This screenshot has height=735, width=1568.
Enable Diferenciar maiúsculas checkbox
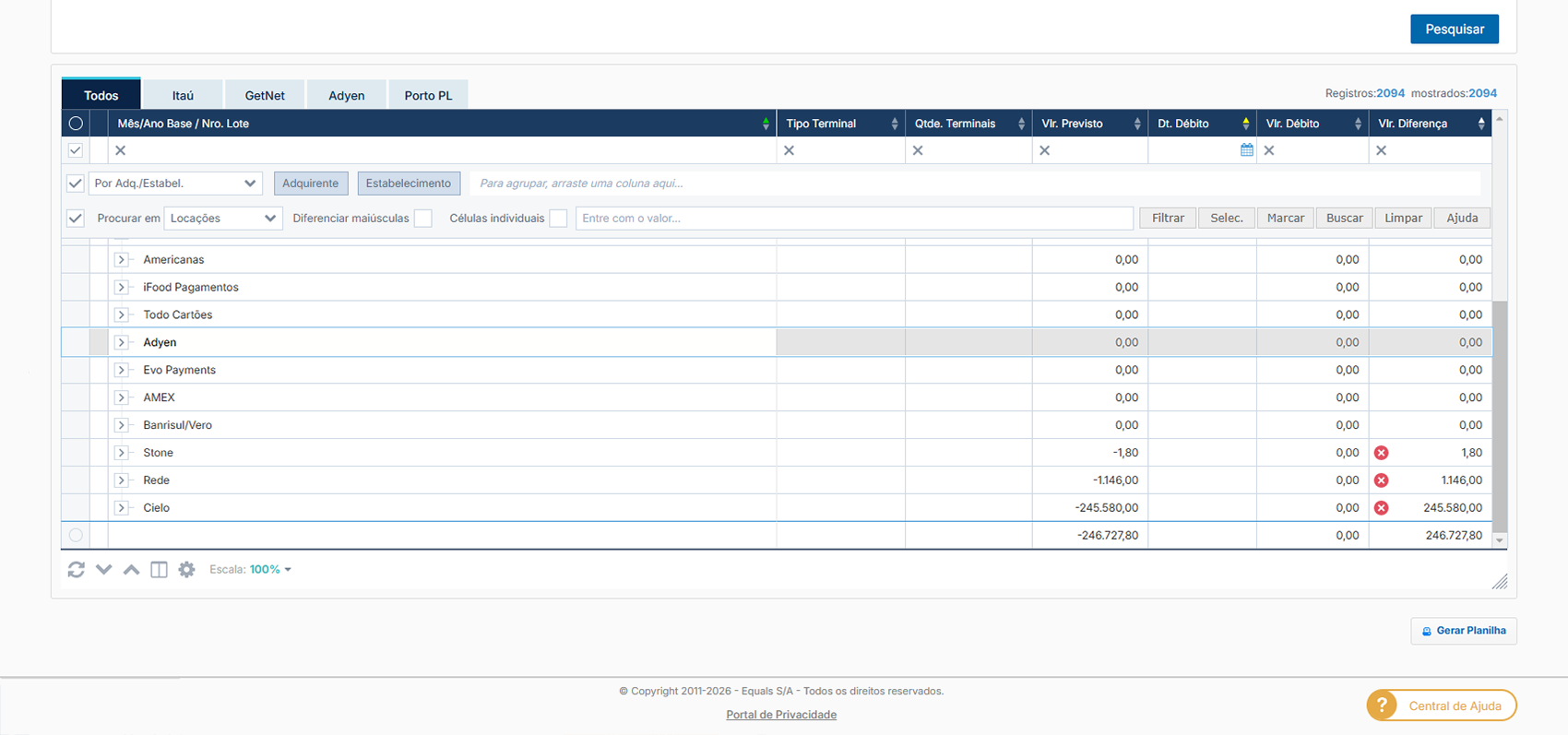423,219
